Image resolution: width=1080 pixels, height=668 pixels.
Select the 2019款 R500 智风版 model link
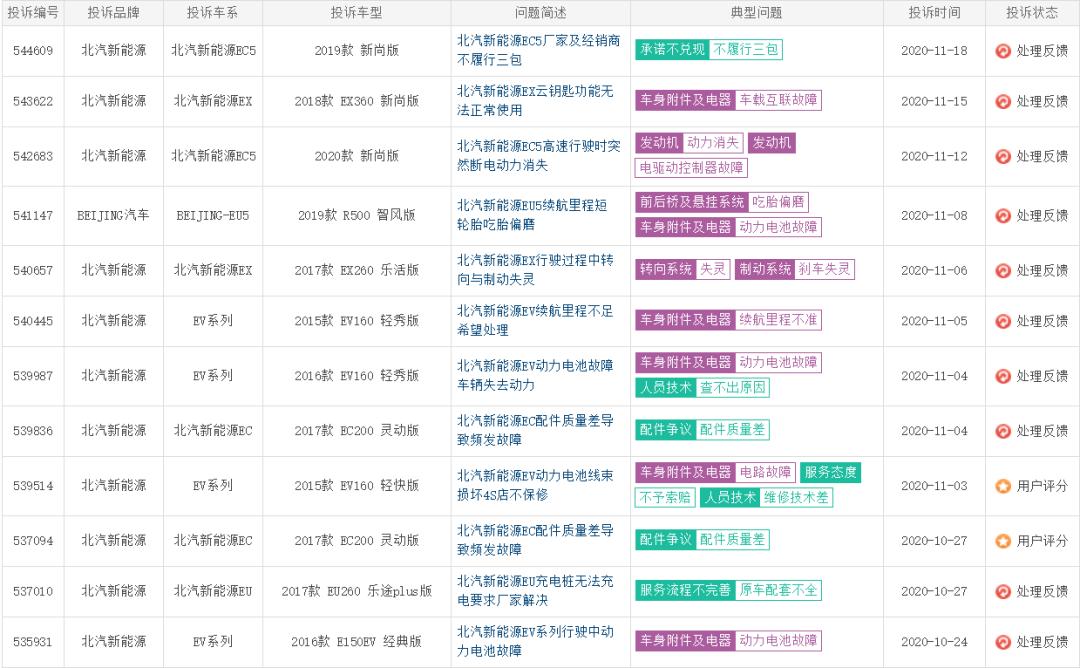(357, 214)
